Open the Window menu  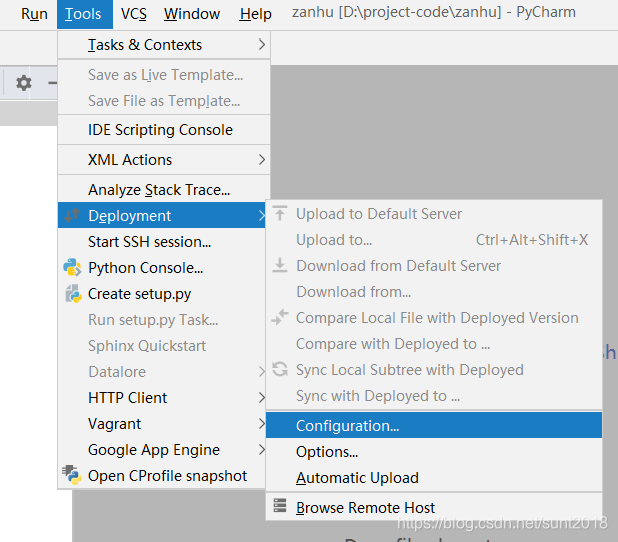pos(192,14)
